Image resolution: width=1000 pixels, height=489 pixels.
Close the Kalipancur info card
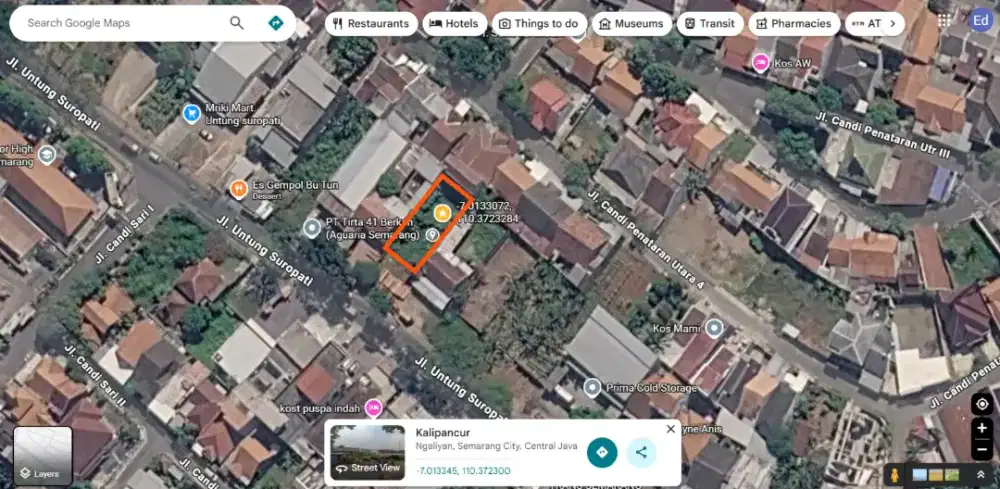[670, 429]
